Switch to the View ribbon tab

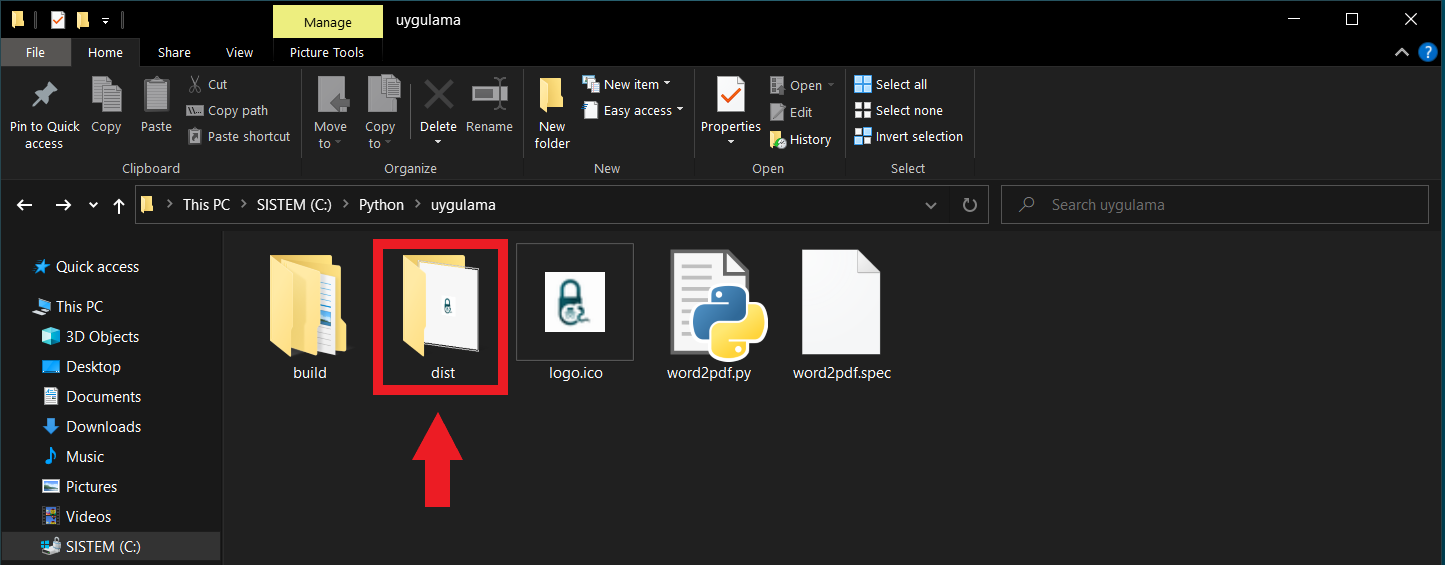pos(240,53)
